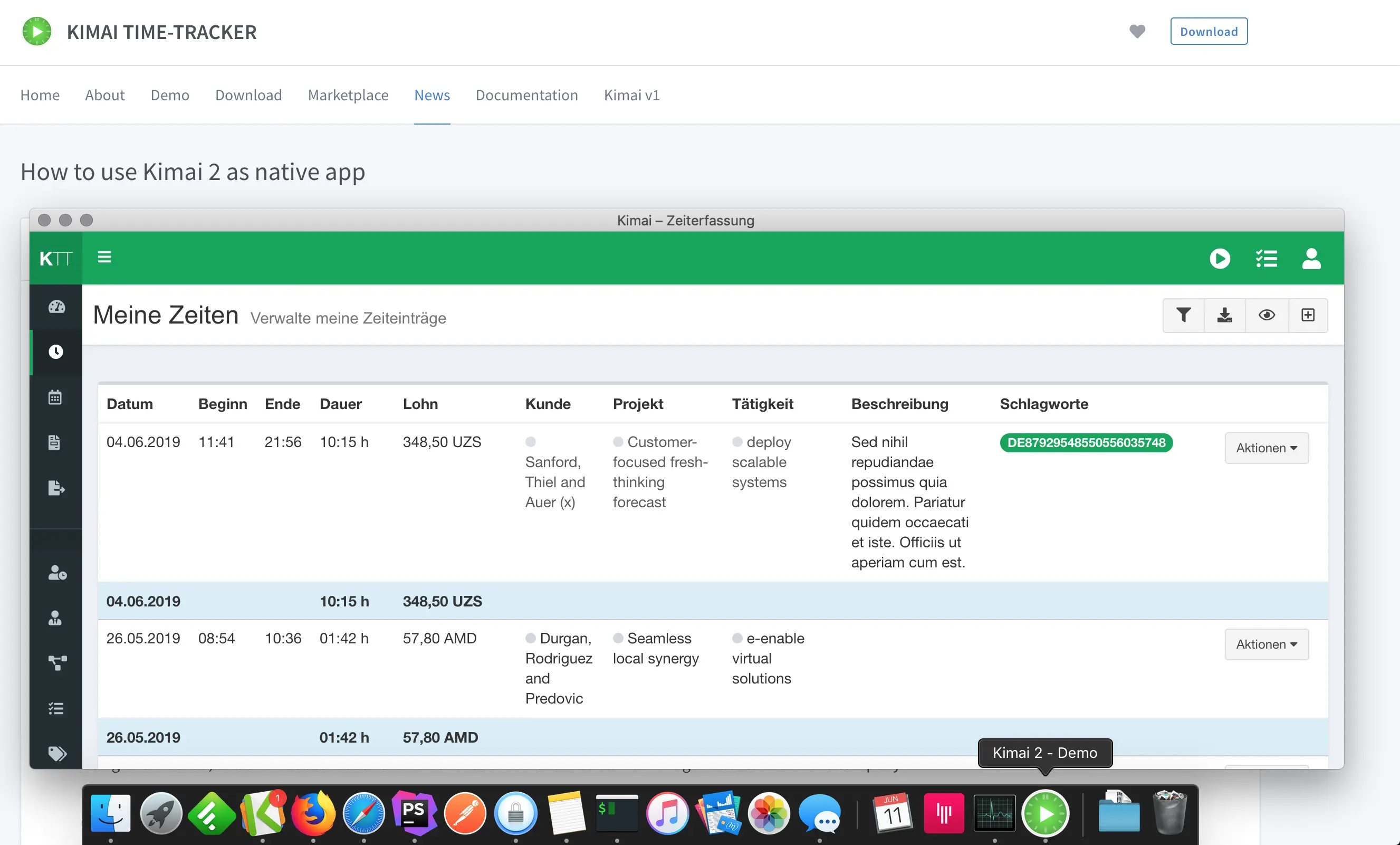The height and width of the screenshot is (845, 1400).
Task: Open PhpStorm in the dock
Action: click(414, 813)
